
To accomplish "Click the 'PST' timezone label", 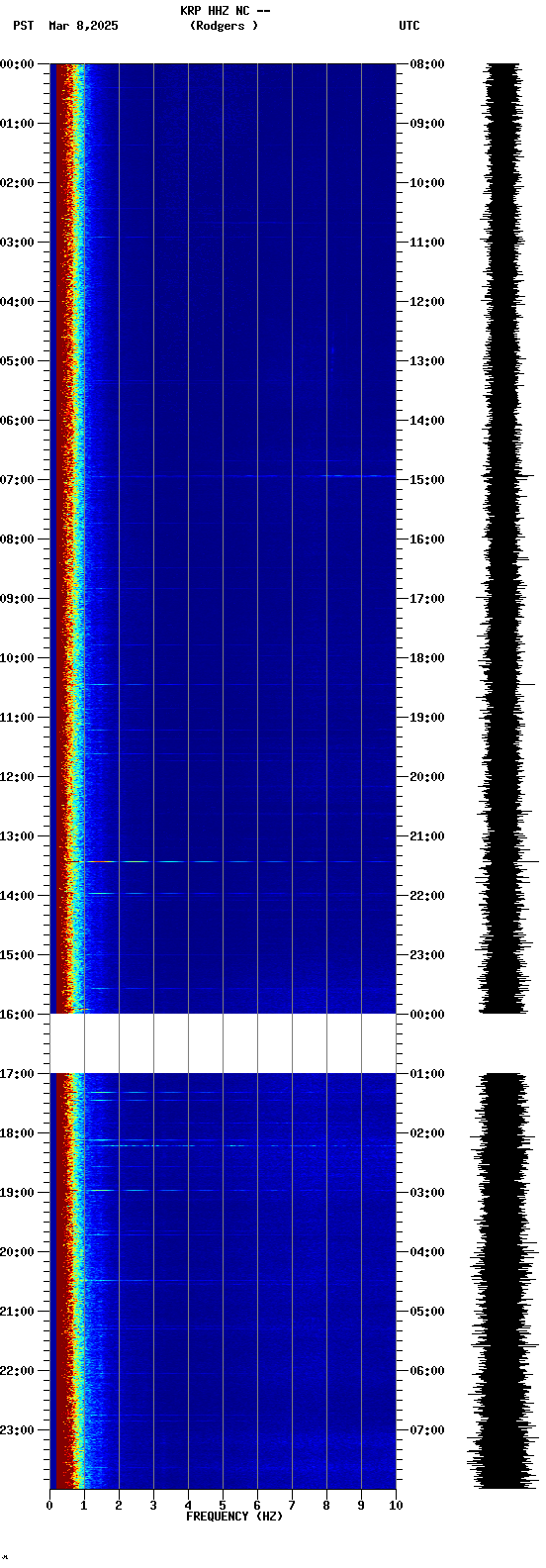I will coord(23,26).
